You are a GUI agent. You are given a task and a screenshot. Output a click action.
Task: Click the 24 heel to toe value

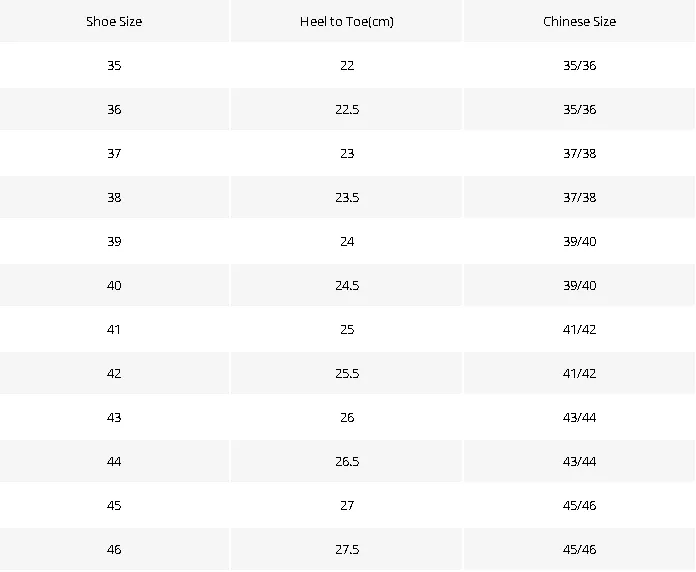347,241
